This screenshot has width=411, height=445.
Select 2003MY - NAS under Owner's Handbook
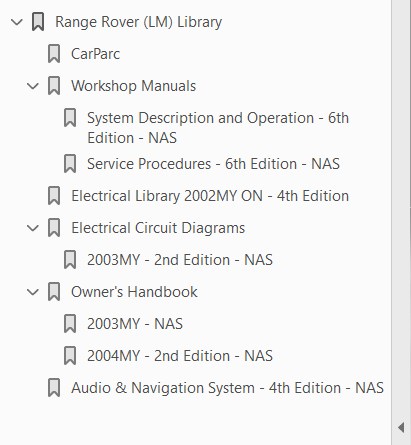point(135,324)
